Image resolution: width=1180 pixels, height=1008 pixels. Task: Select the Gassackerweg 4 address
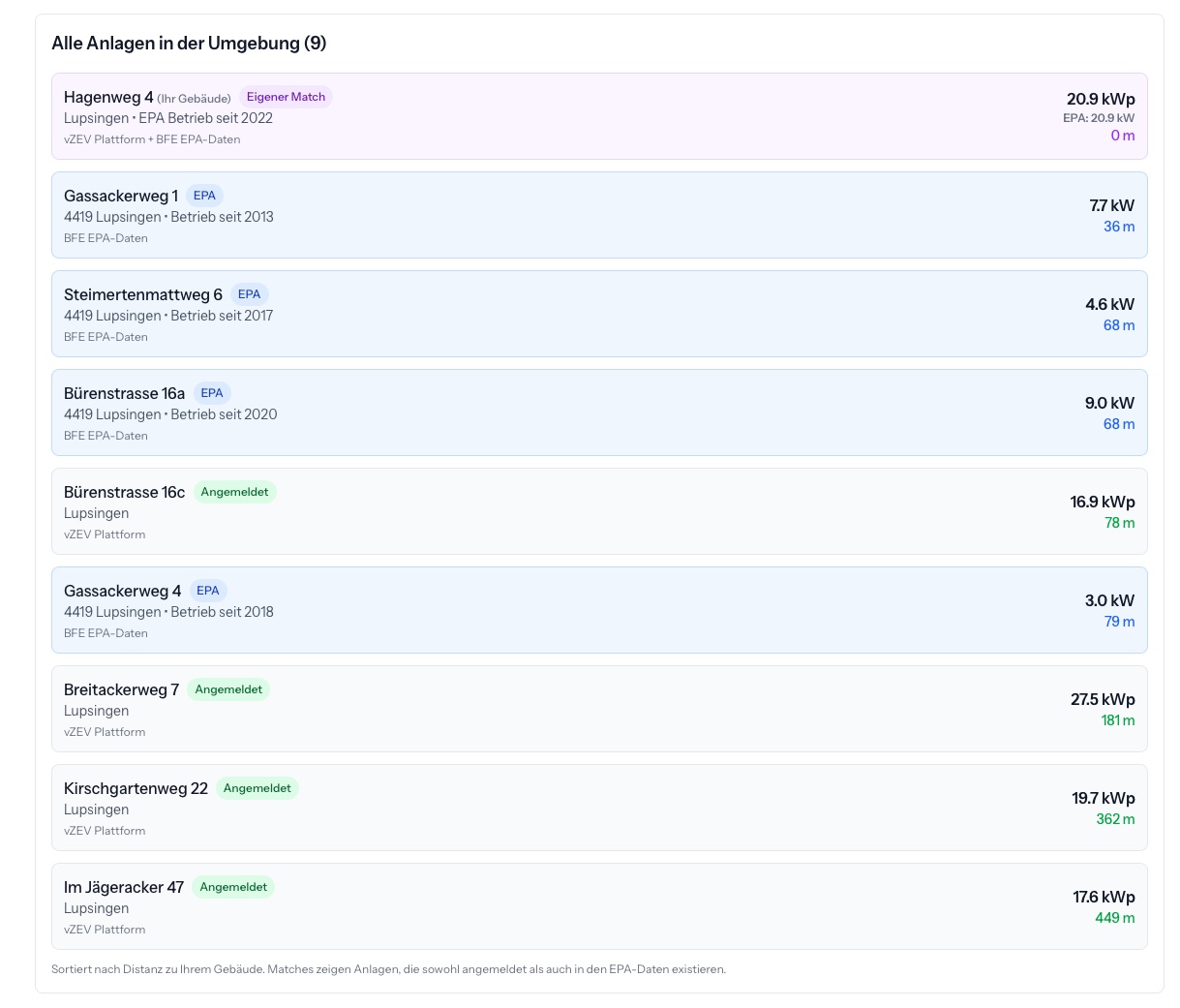click(x=122, y=591)
